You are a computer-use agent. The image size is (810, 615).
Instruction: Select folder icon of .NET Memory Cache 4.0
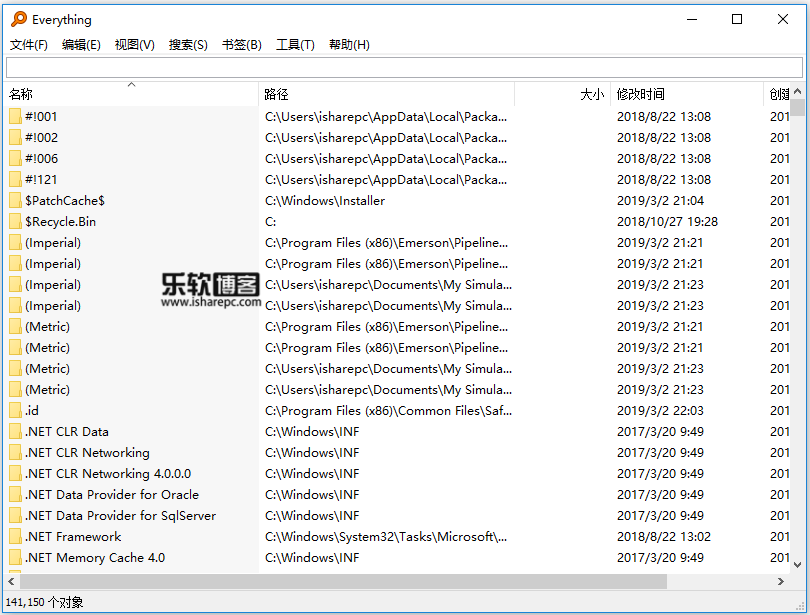pos(15,558)
